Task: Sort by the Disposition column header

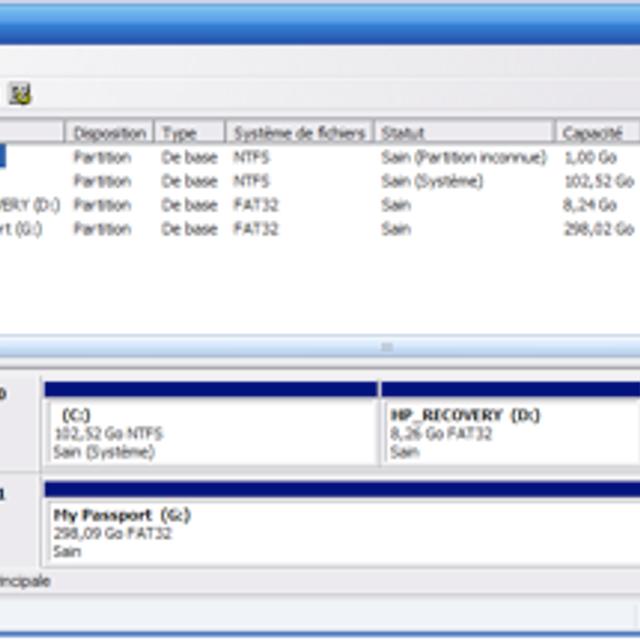Action: [109, 133]
